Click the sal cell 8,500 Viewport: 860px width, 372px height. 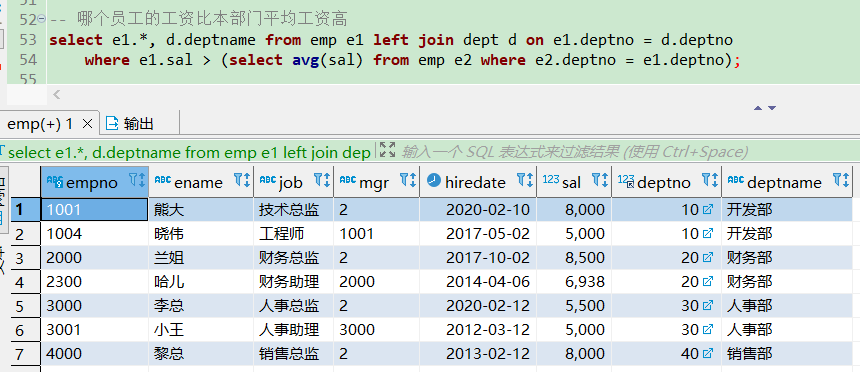click(574, 258)
